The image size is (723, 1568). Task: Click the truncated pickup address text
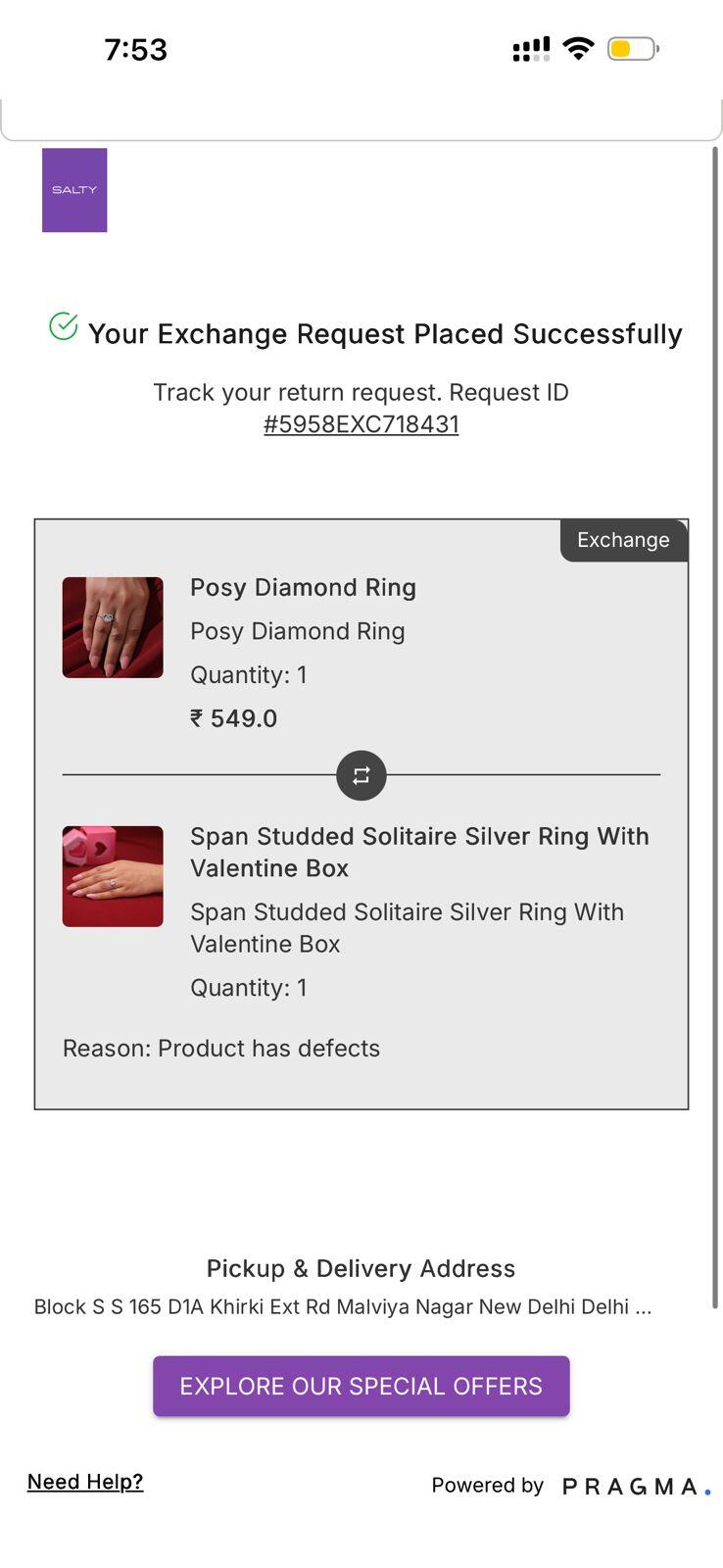343,1306
